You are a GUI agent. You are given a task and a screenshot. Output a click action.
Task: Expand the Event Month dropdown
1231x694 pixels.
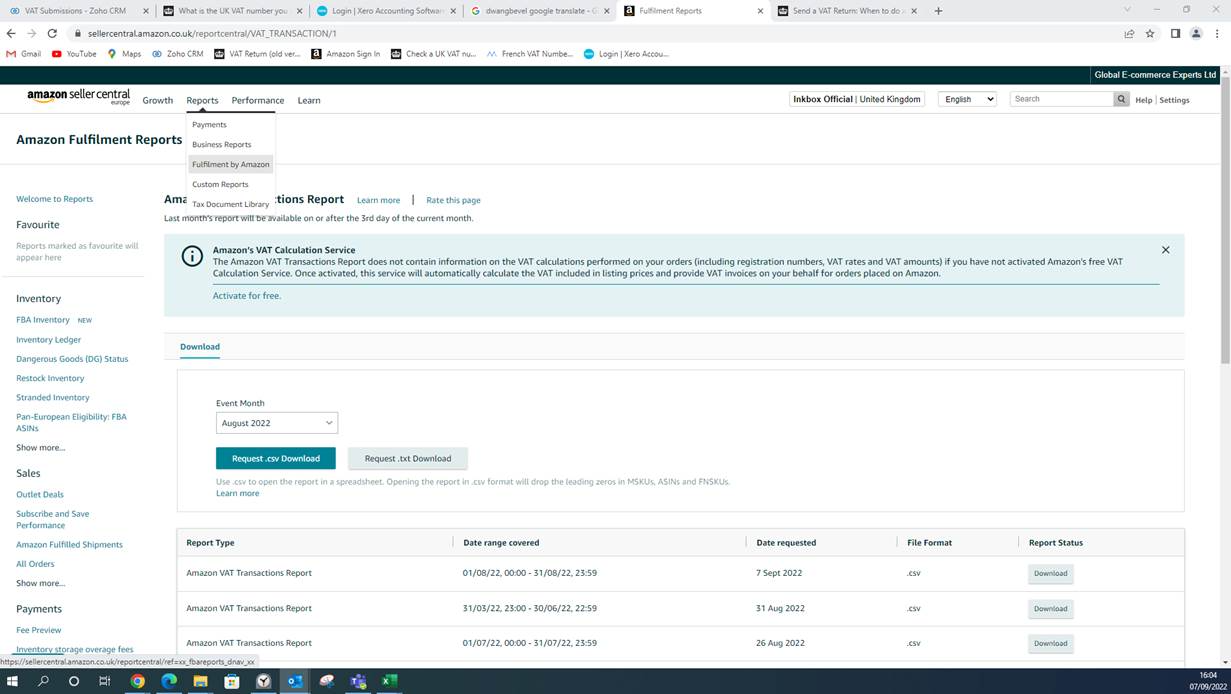point(277,423)
